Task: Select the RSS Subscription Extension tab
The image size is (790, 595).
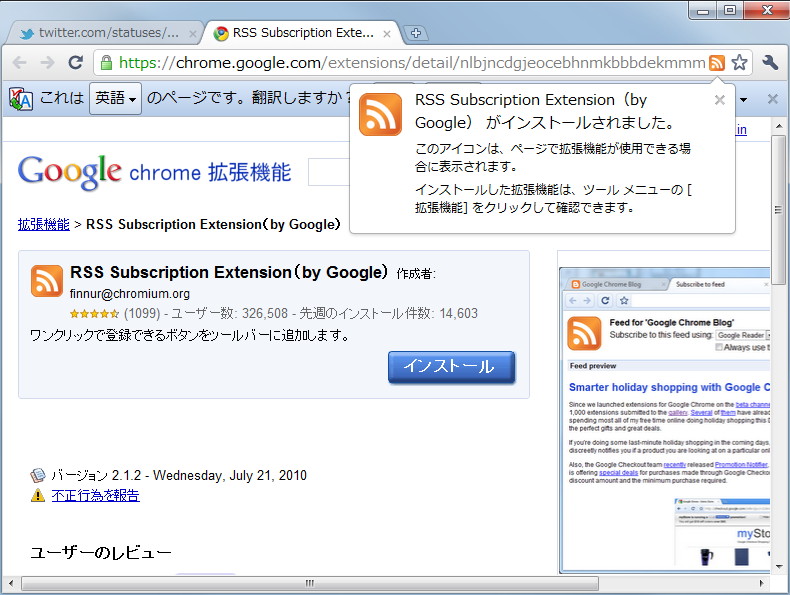Action: (x=302, y=33)
